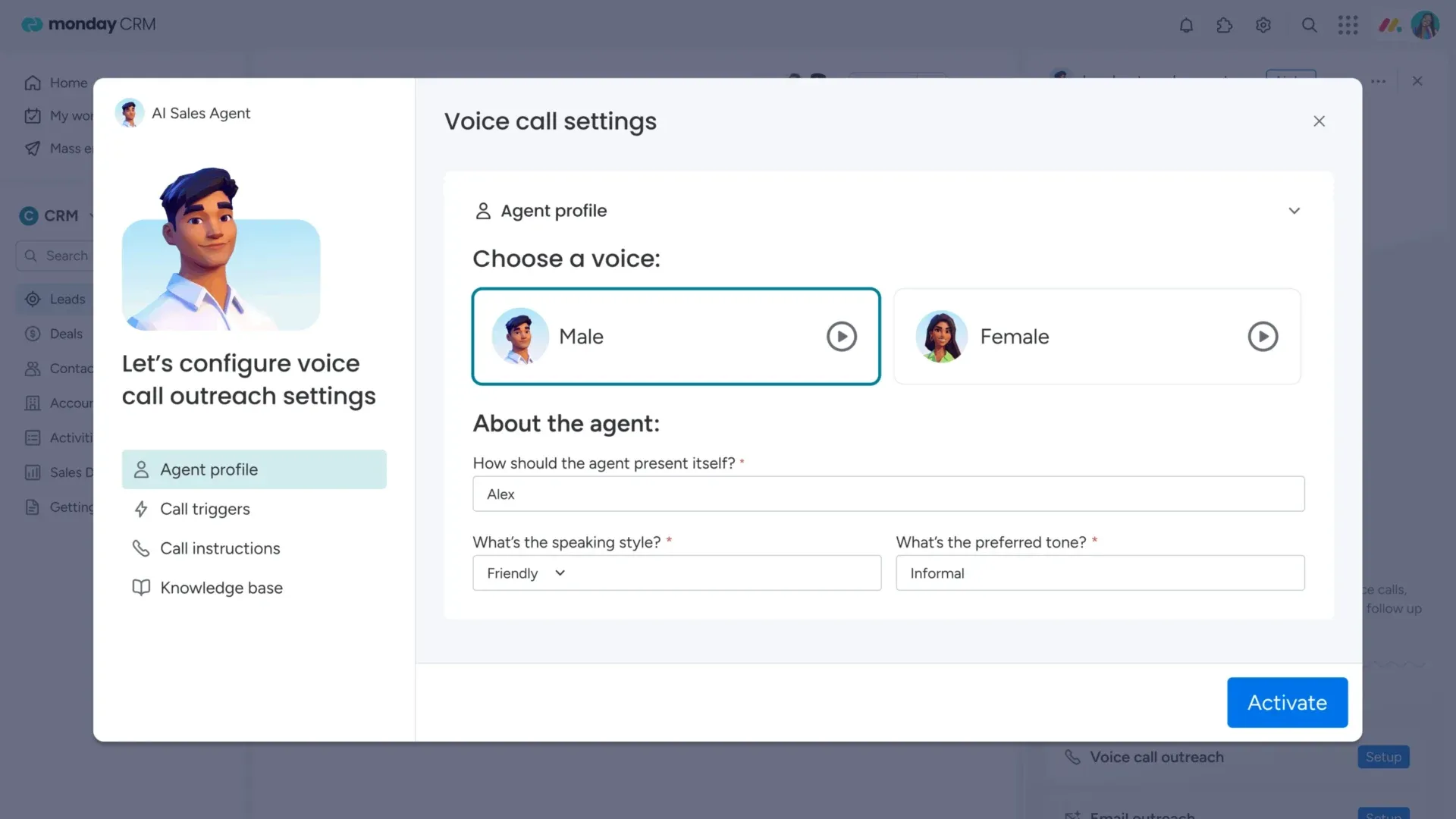1456x819 pixels.
Task: Click the preferred tone field Informal
Action: click(x=1100, y=573)
